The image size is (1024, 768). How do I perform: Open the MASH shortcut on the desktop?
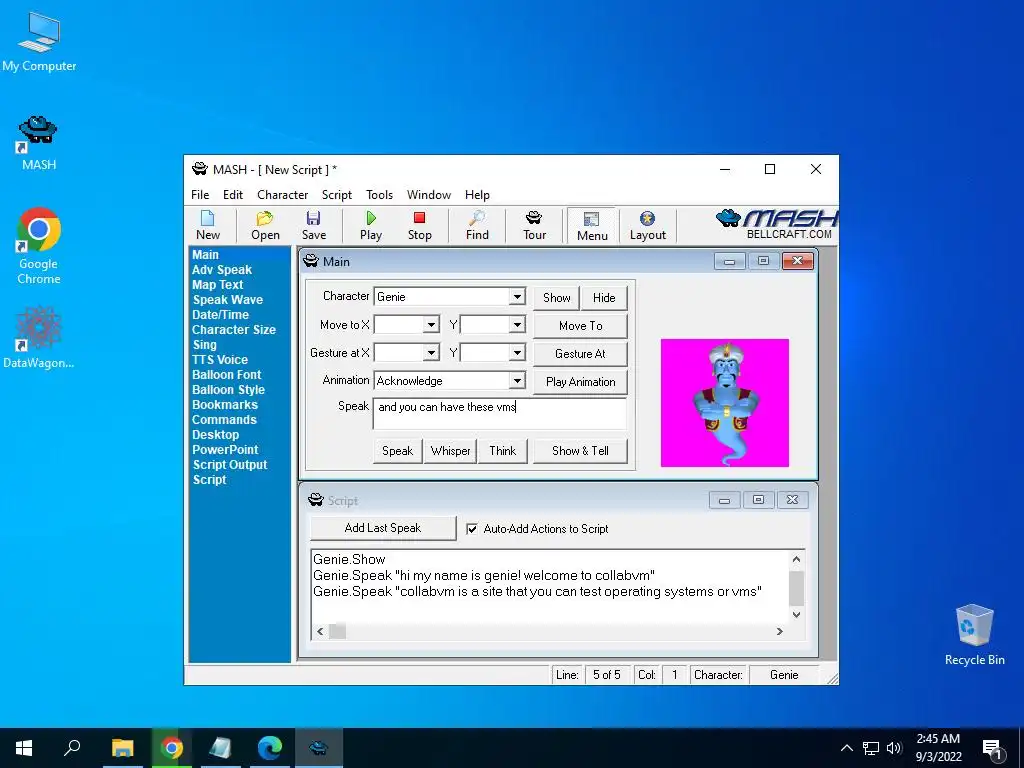pos(39,144)
